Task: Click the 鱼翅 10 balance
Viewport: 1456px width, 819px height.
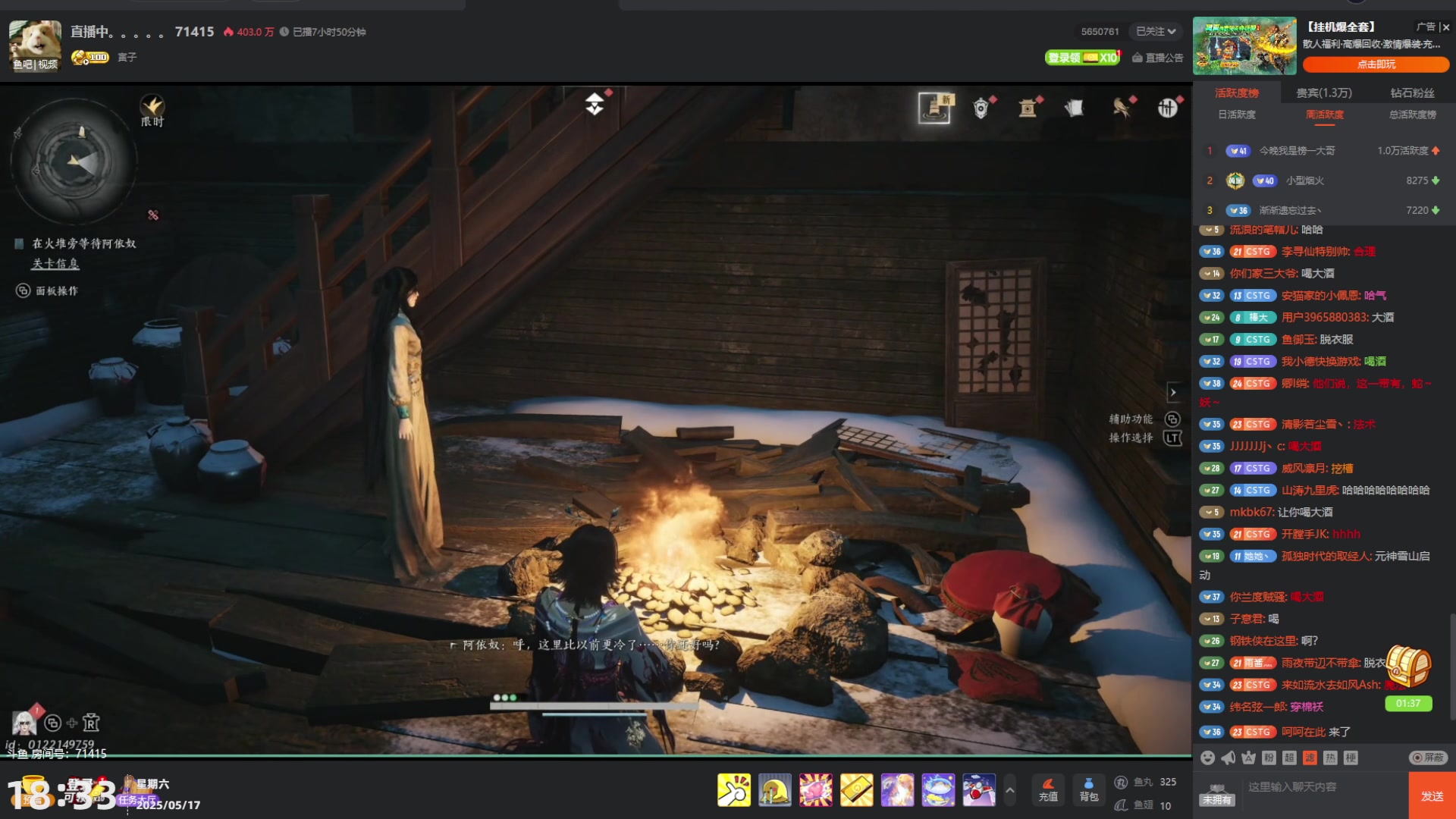Action: (x=1143, y=805)
